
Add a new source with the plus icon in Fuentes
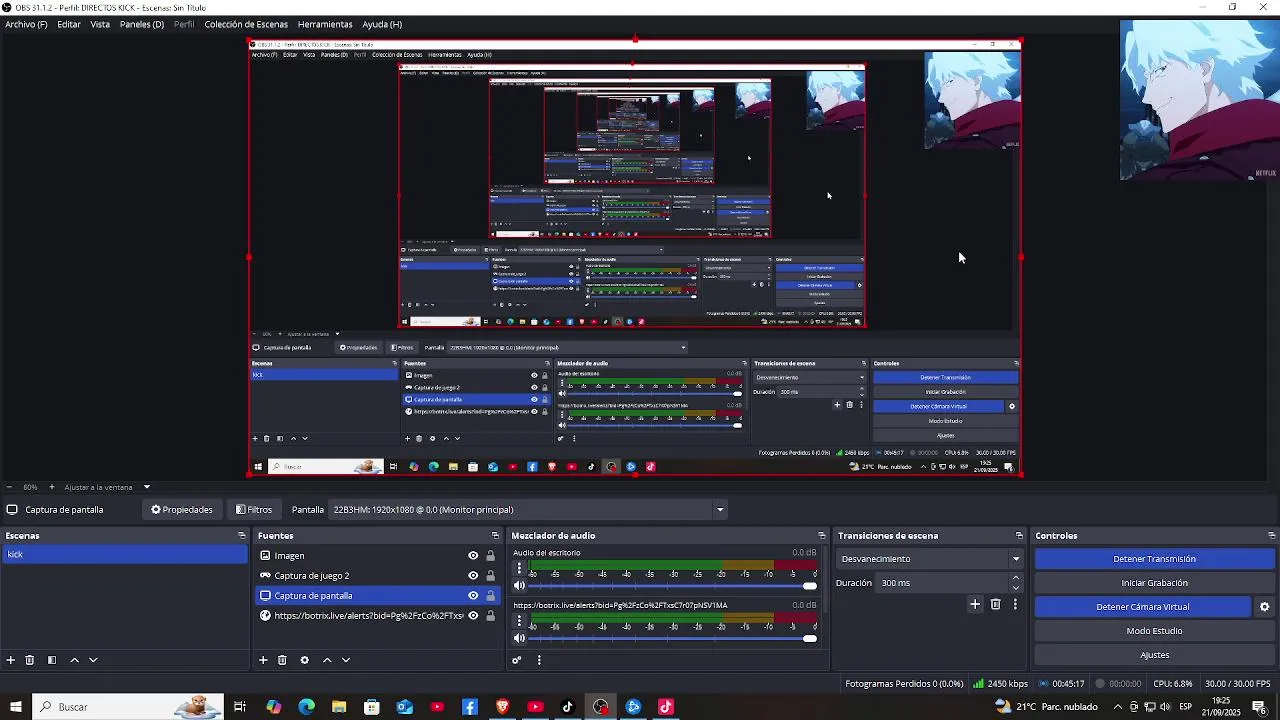coord(263,660)
